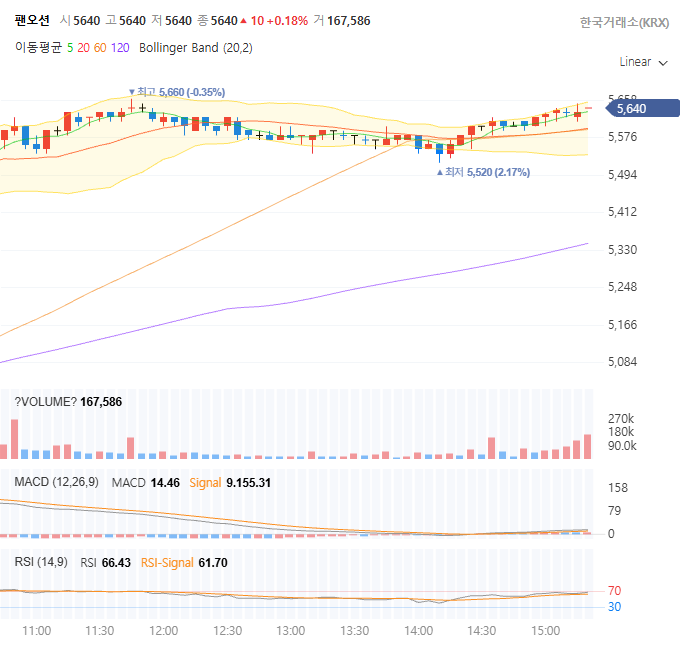Click the MACD (12,26,9) indicator label
This screenshot has height=653, width=685.
[56, 482]
